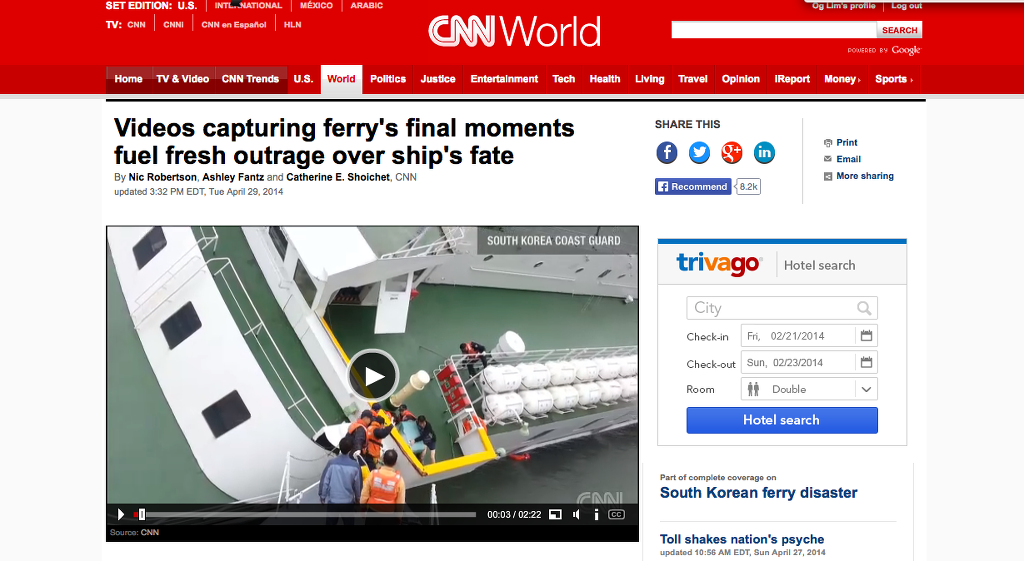Click the video info icon

coord(596,515)
